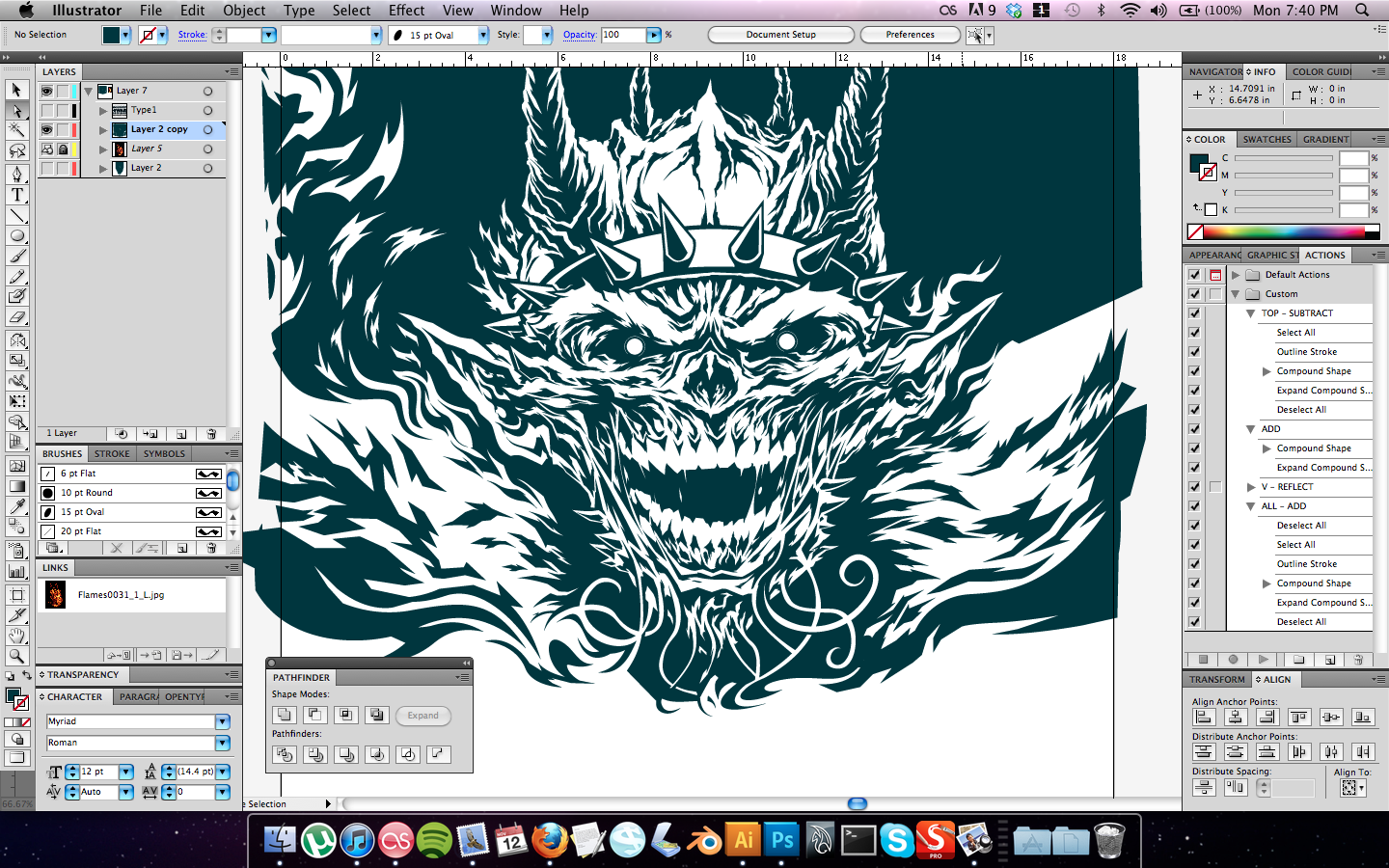1389x868 pixels.
Task: Open Photoshop icon in the Dock
Action: [782, 839]
